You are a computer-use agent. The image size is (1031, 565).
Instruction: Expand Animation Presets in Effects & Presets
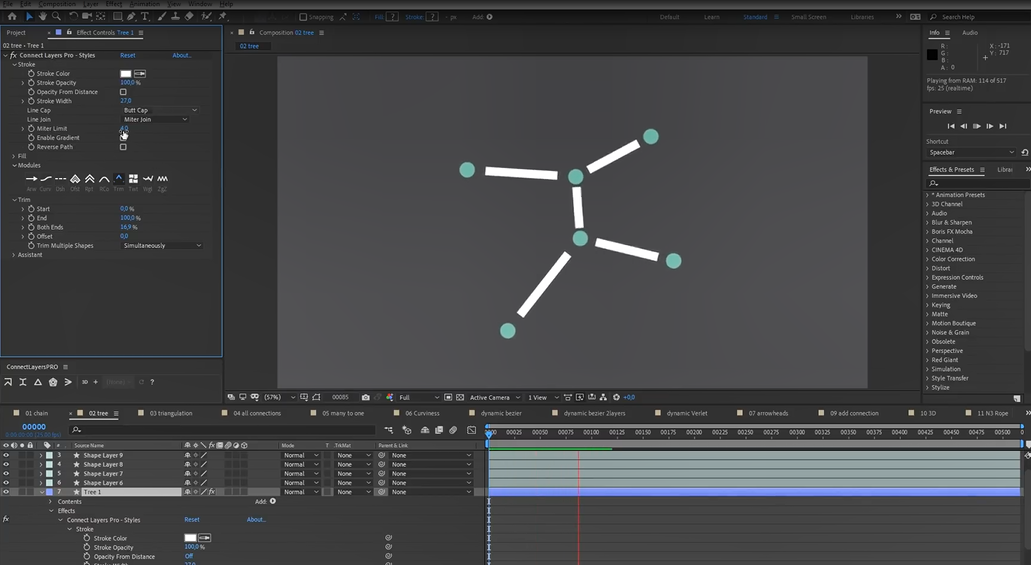pyautogui.click(x=928, y=195)
